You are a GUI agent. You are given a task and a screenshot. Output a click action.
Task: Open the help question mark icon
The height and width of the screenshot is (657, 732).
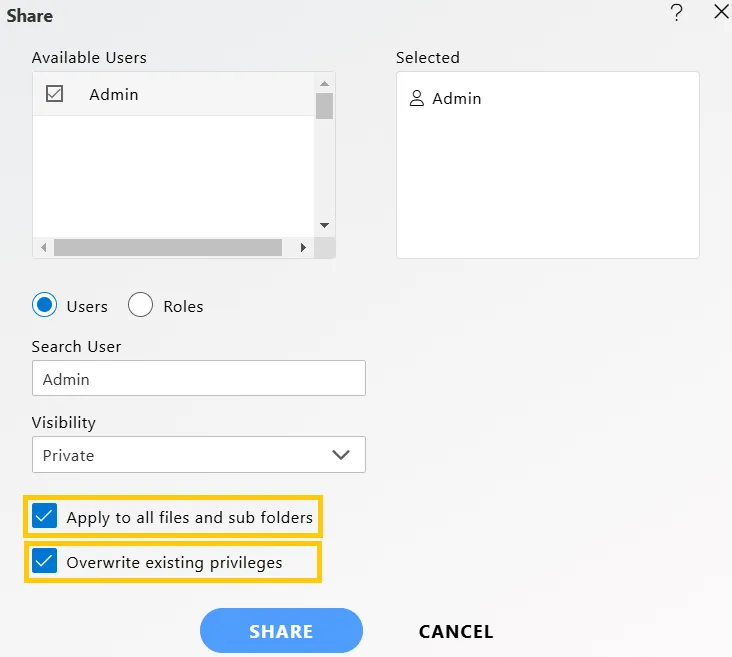coord(676,13)
